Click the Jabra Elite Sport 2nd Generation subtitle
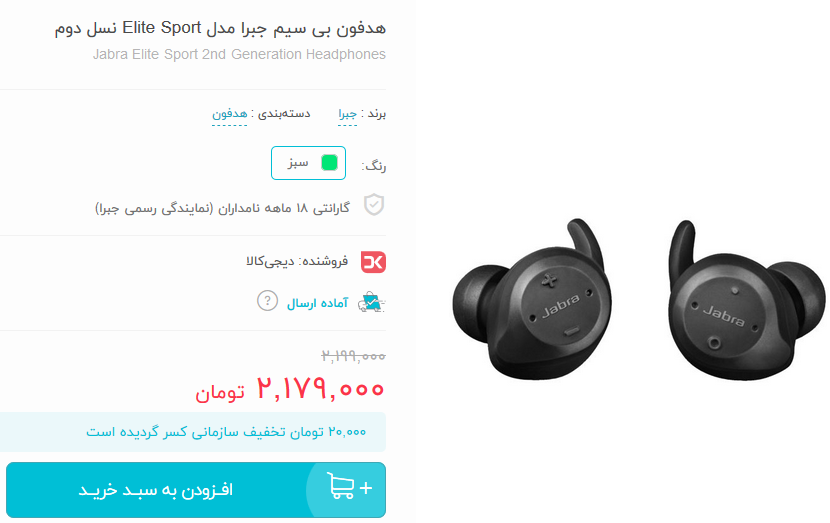Screen dimensions: 830x523 239,55
